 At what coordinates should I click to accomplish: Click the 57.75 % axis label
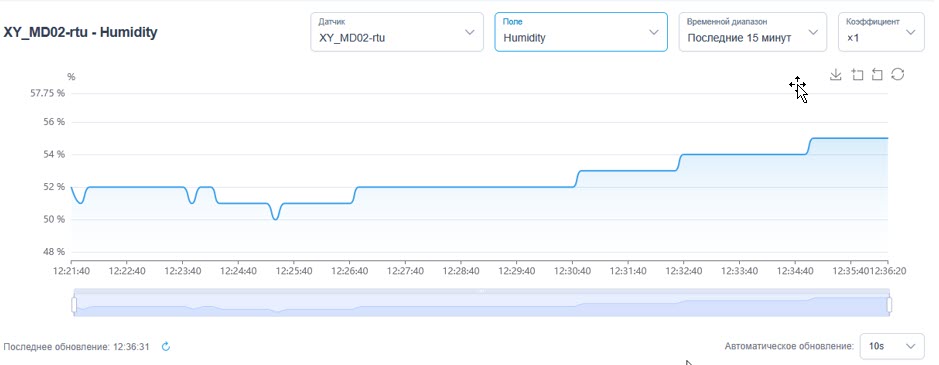point(47,93)
